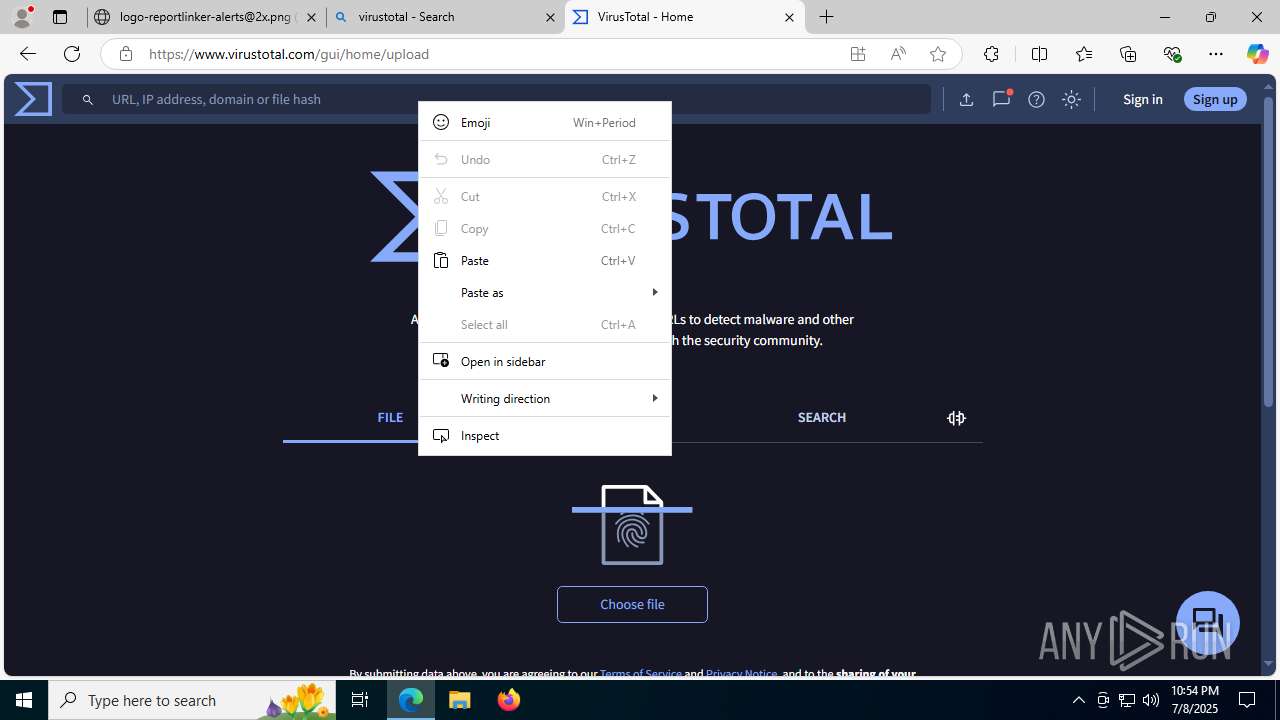Click scrollbar down arrow
The image size is (1280, 720).
[1268, 664]
